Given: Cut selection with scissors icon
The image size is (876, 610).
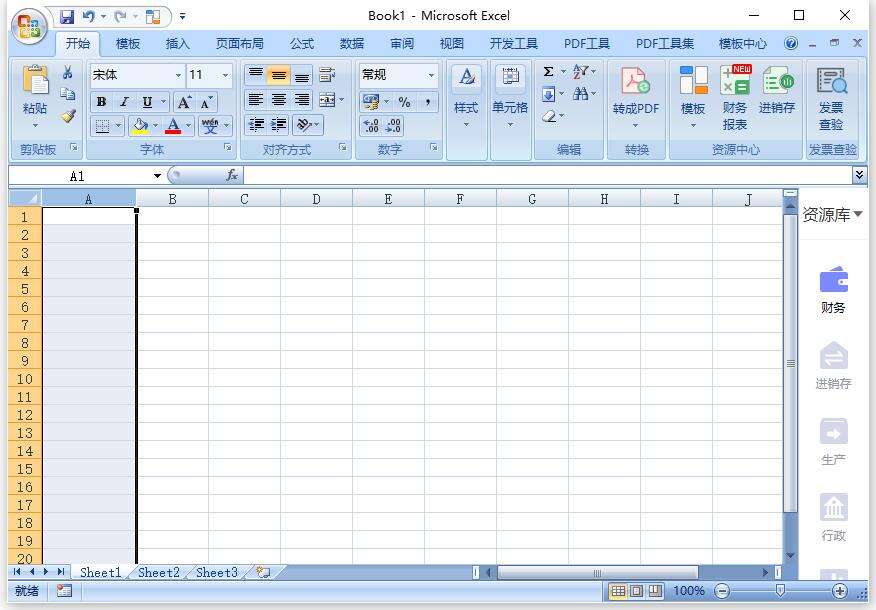Looking at the screenshot, I should tap(68, 72).
